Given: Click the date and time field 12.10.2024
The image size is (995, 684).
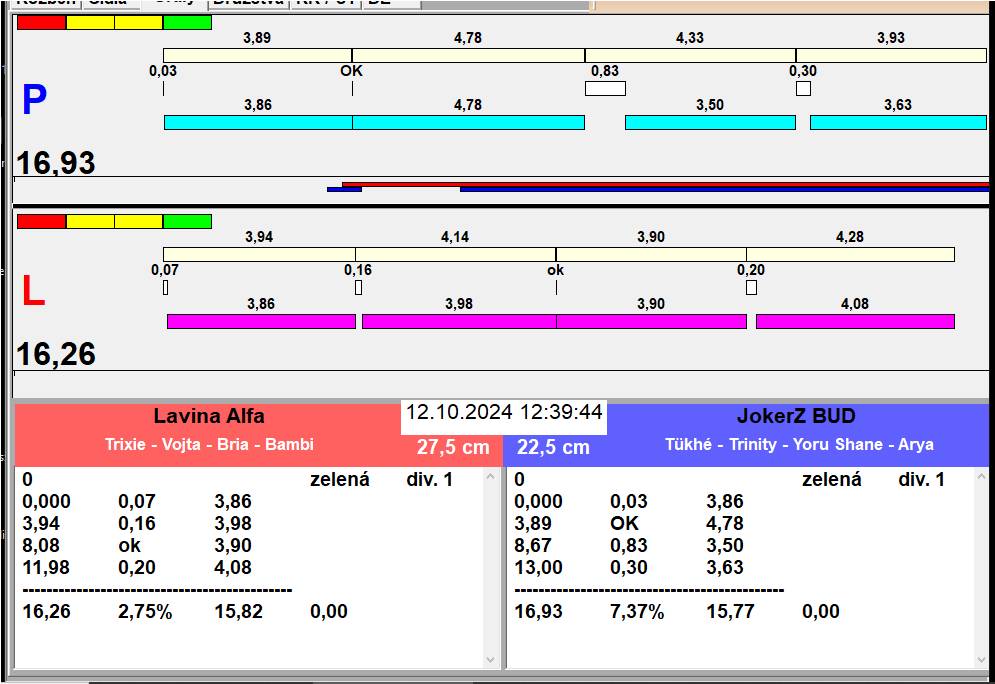Looking at the screenshot, I should coord(504,412).
